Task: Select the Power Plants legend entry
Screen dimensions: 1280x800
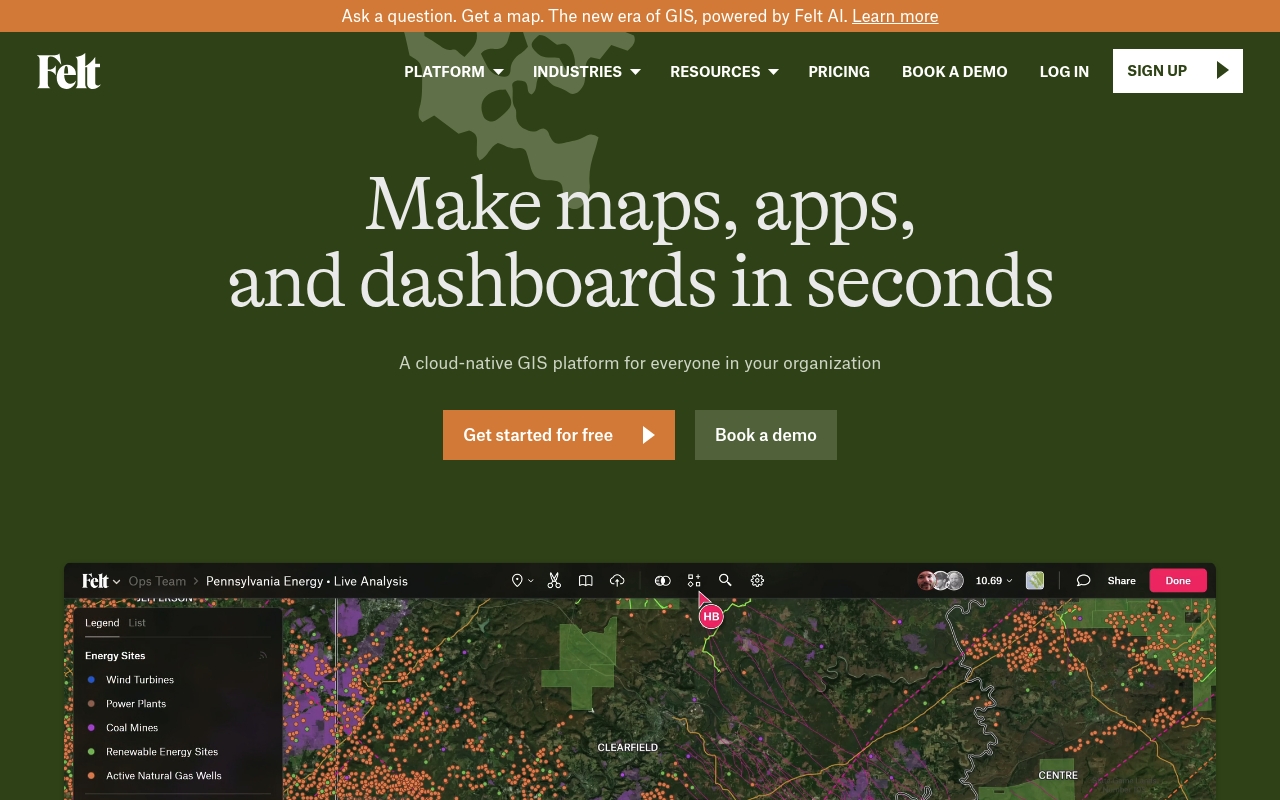Action: click(136, 704)
